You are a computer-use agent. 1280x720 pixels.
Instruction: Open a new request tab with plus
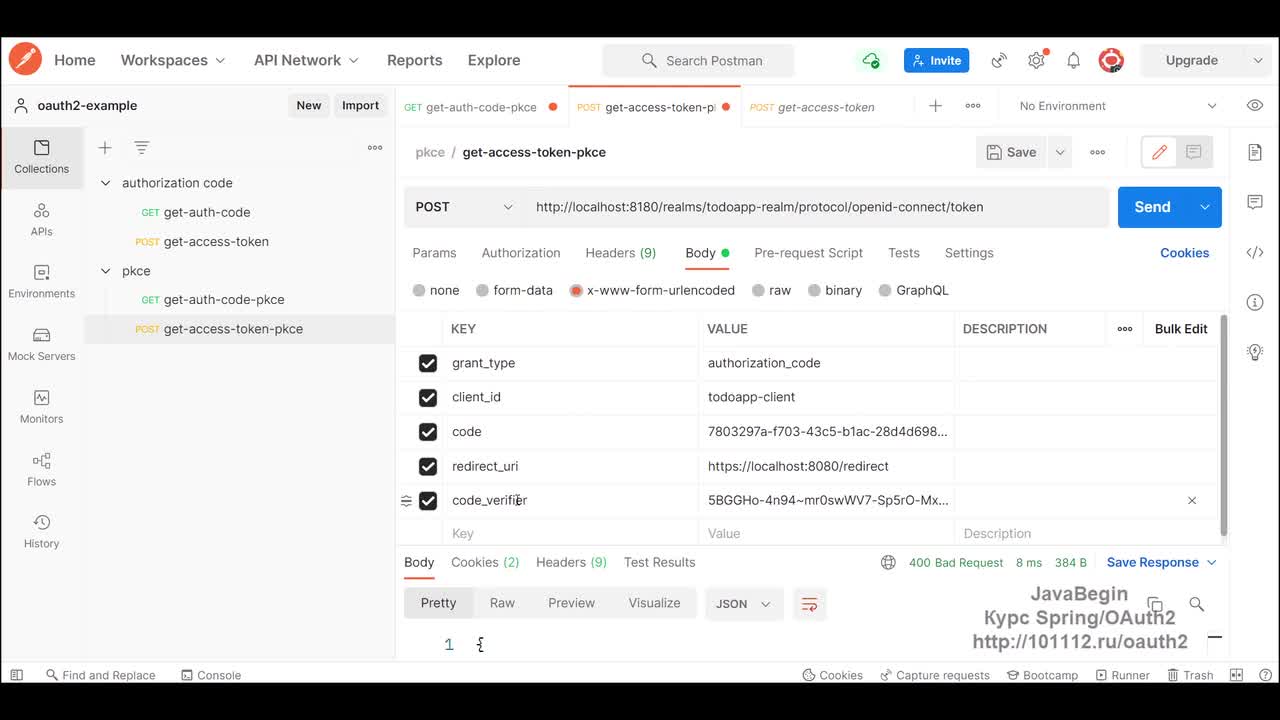tap(935, 106)
